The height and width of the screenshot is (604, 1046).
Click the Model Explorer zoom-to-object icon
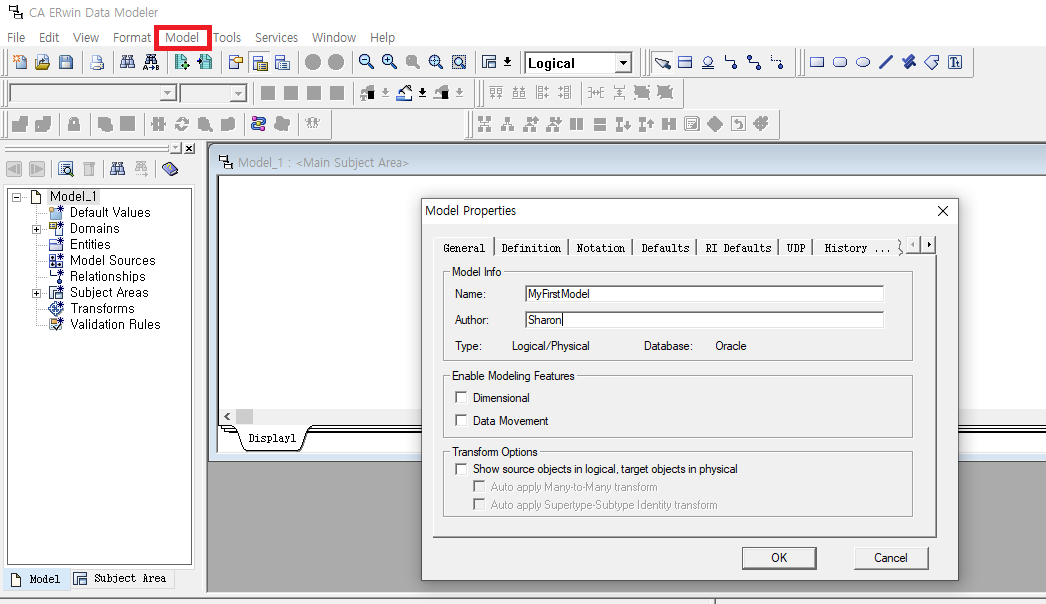pyautogui.click(x=65, y=169)
